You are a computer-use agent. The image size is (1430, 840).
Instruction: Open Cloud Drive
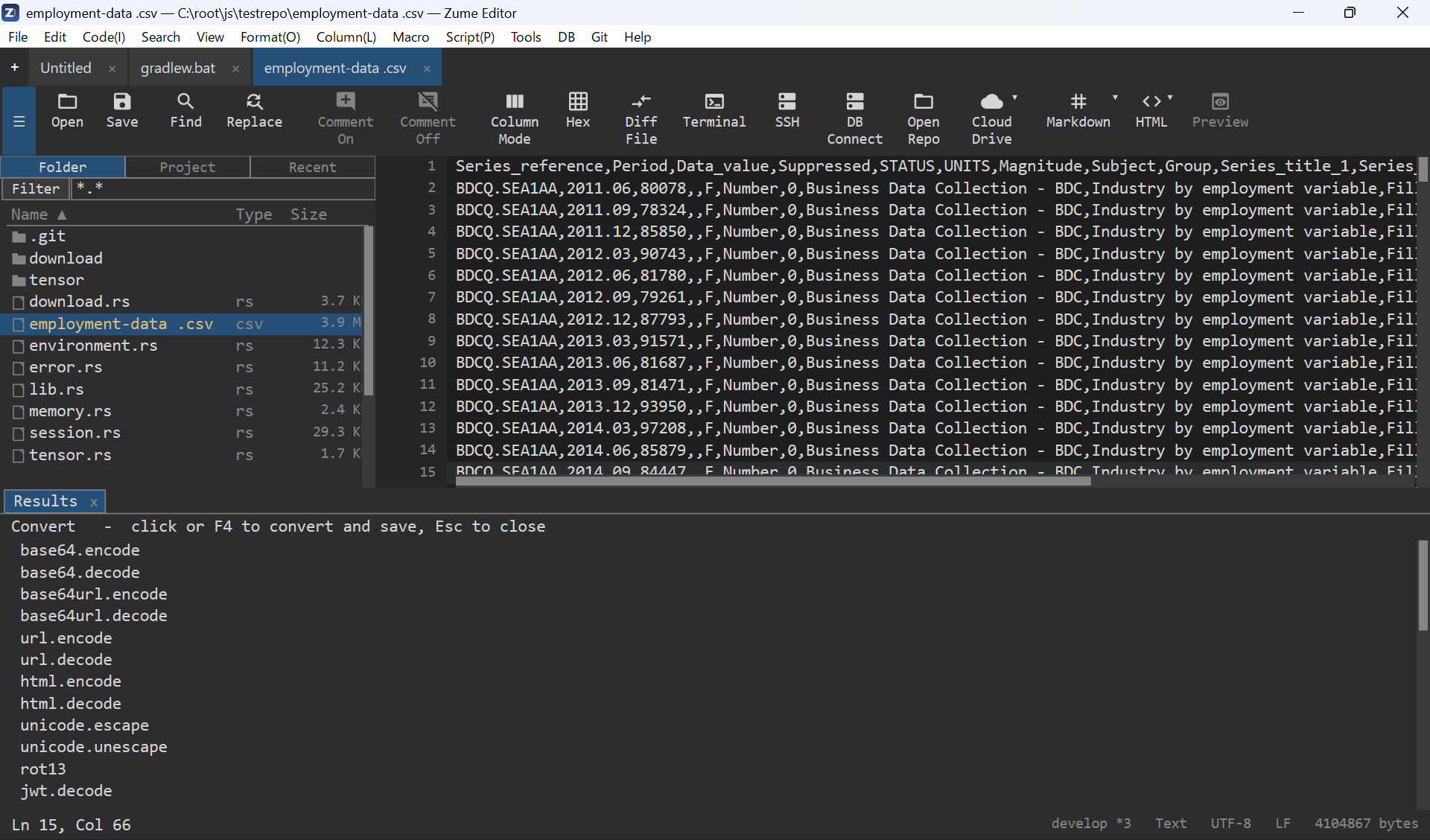pos(991,119)
